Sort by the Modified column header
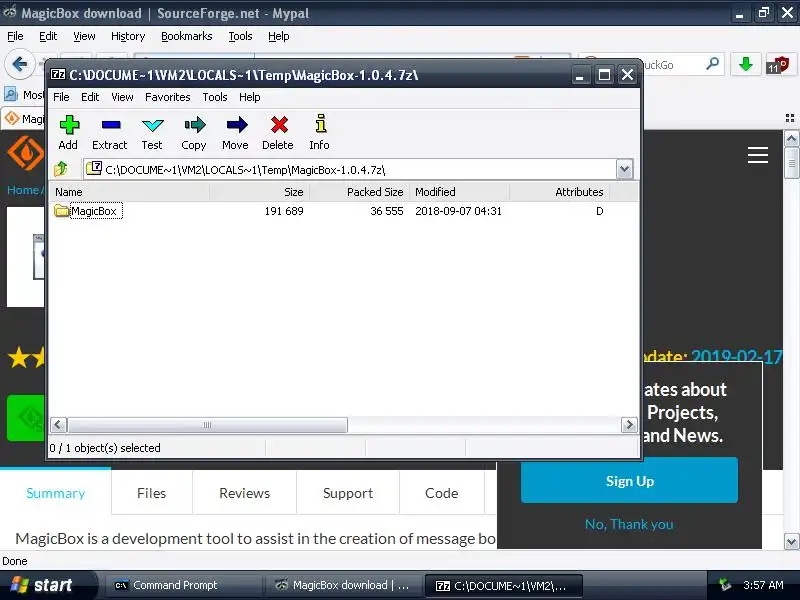The height and width of the screenshot is (600, 800). coord(459,192)
